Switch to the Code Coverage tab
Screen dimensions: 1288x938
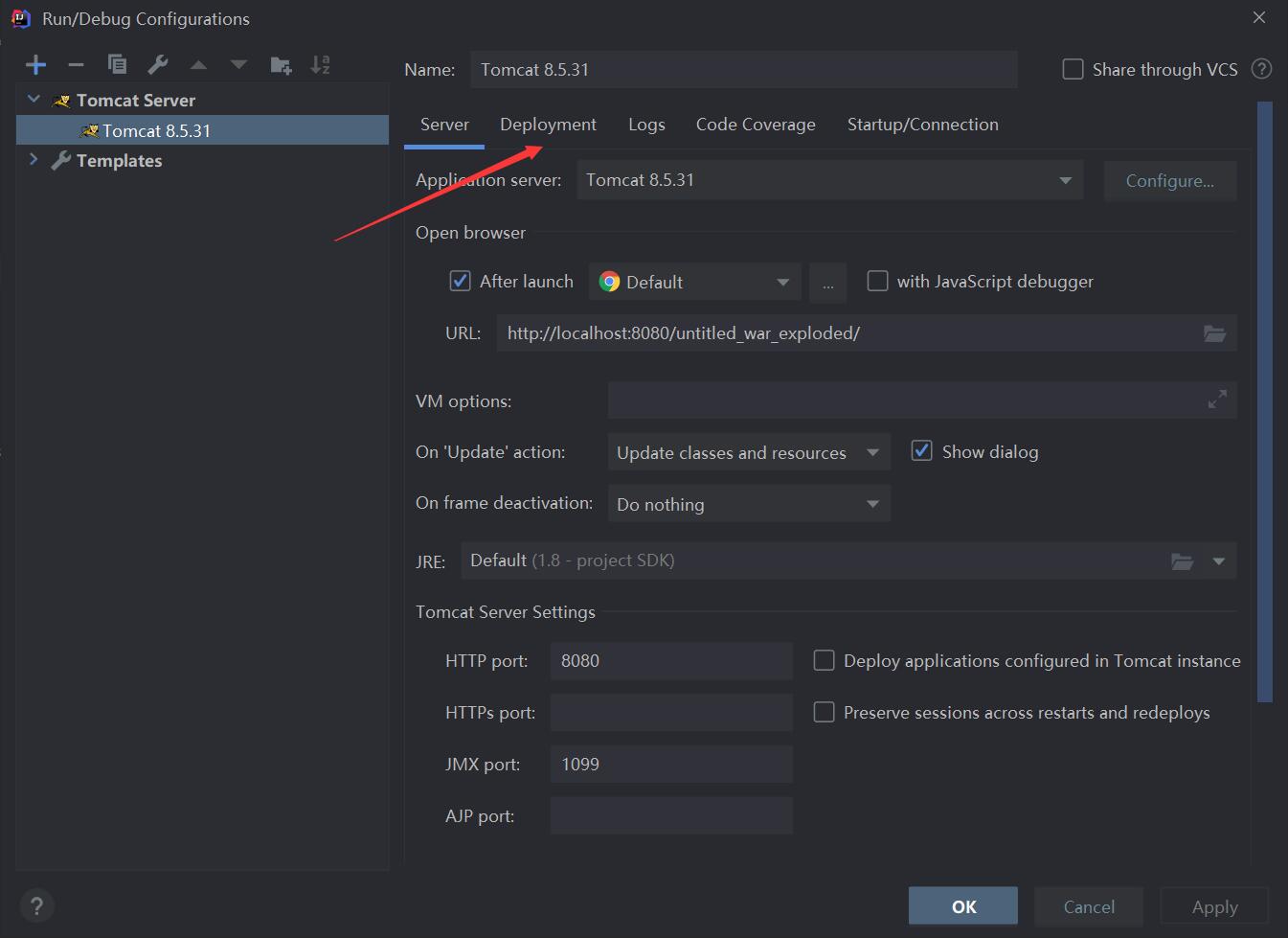[756, 125]
